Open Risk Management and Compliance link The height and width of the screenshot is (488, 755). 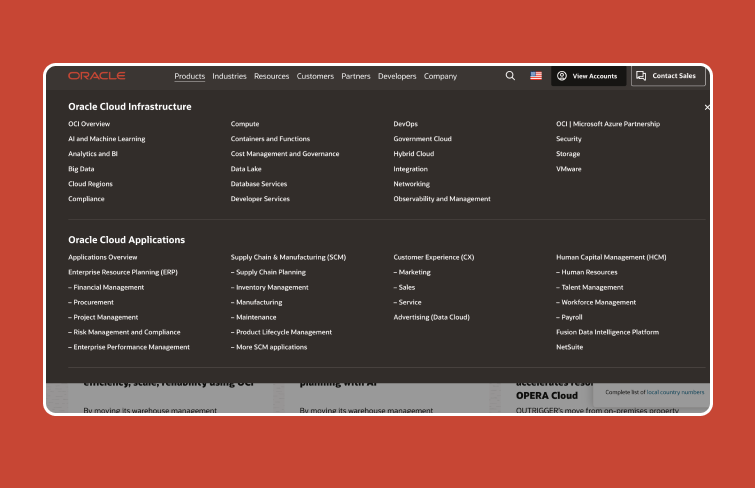(124, 332)
